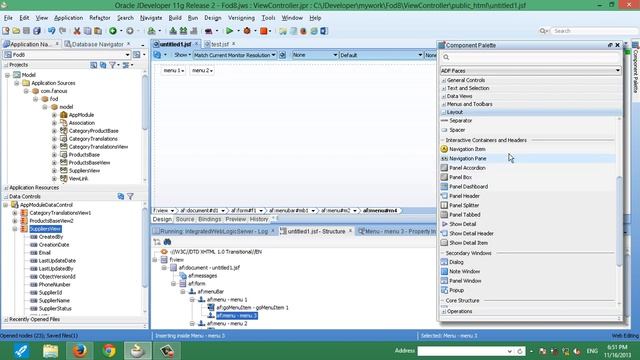Click the New file toolbar icon
This screenshot has width=640, height=360.
click(x=6, y=31)
